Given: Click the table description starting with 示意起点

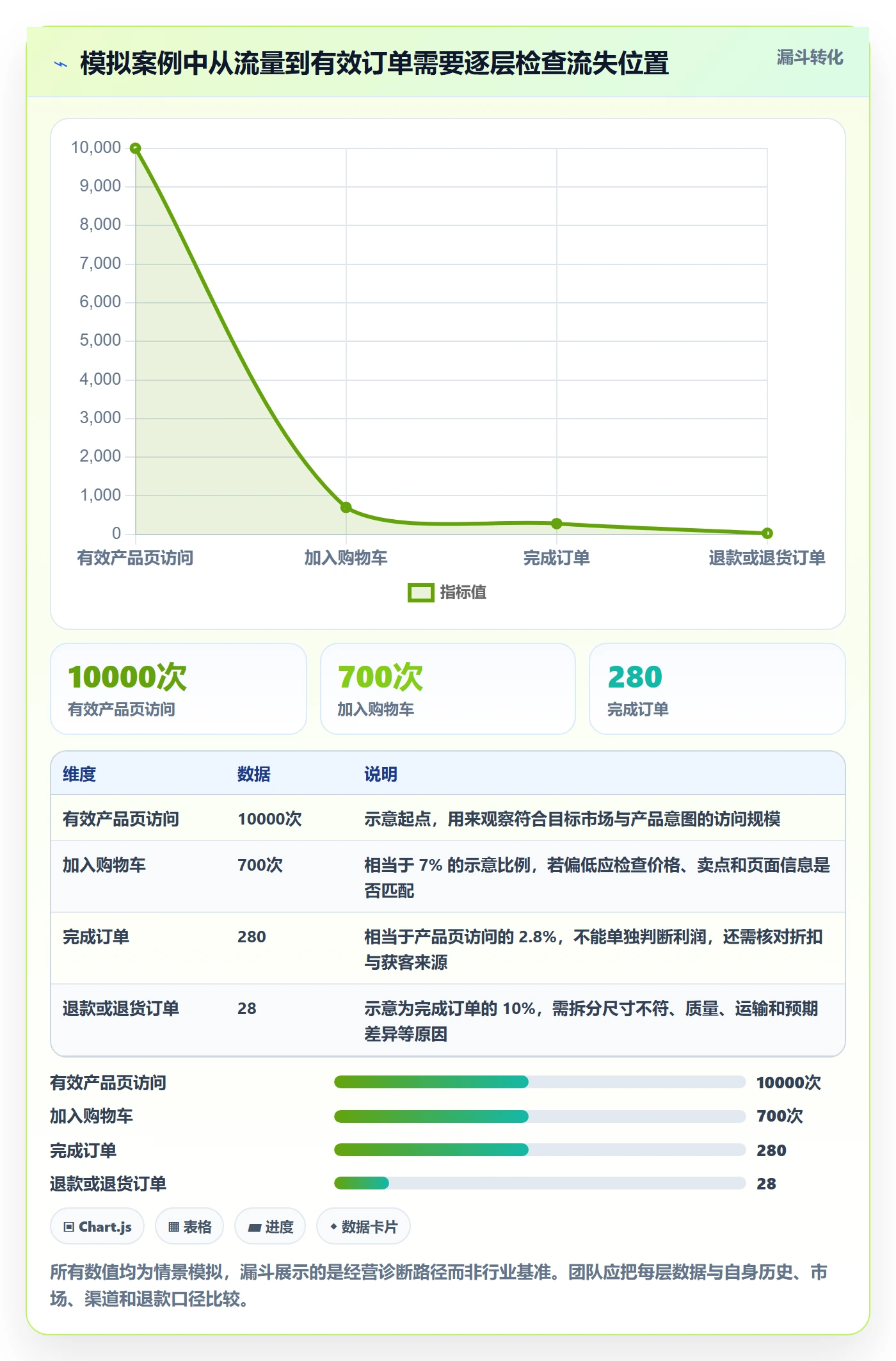Looking at the screenshot, I should pos(572,819).
